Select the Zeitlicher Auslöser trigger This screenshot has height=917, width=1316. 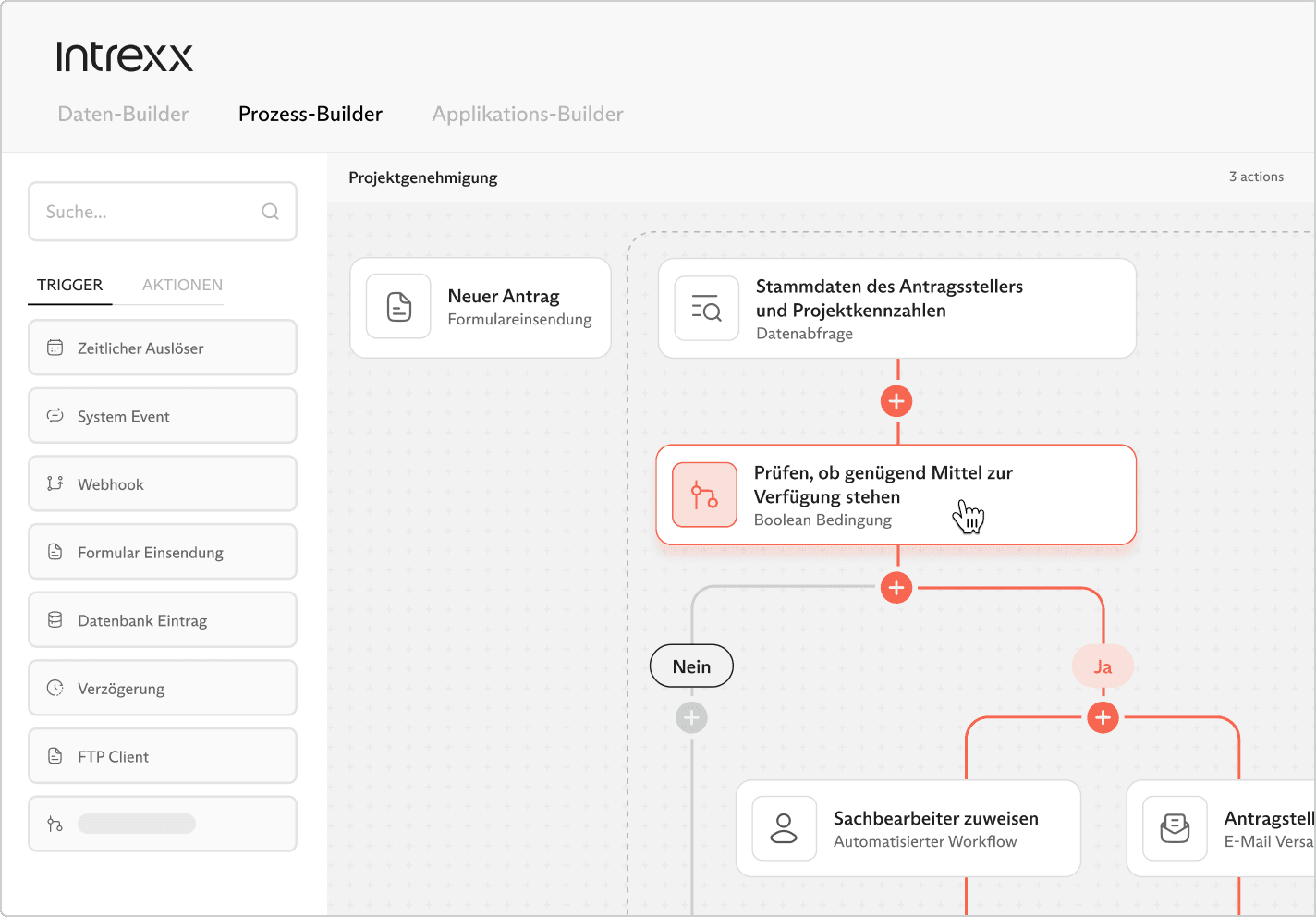point(163,348)
